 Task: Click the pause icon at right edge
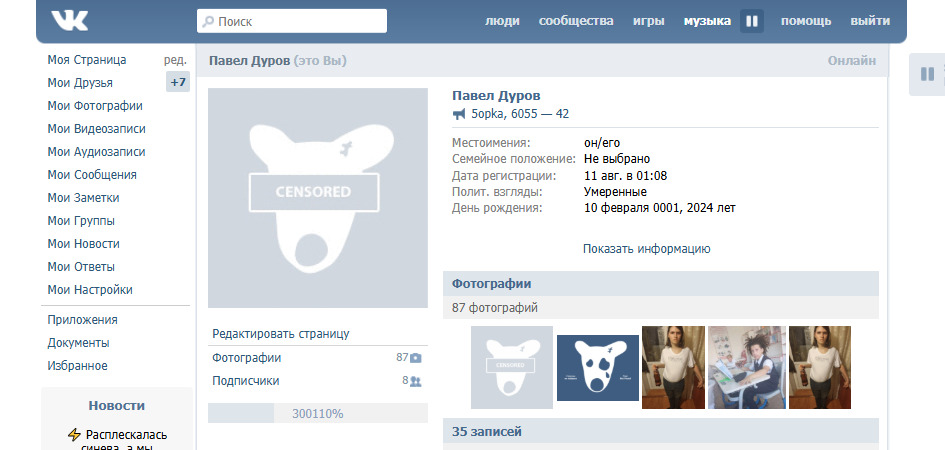pyautogui.click(x=928, y=74)
